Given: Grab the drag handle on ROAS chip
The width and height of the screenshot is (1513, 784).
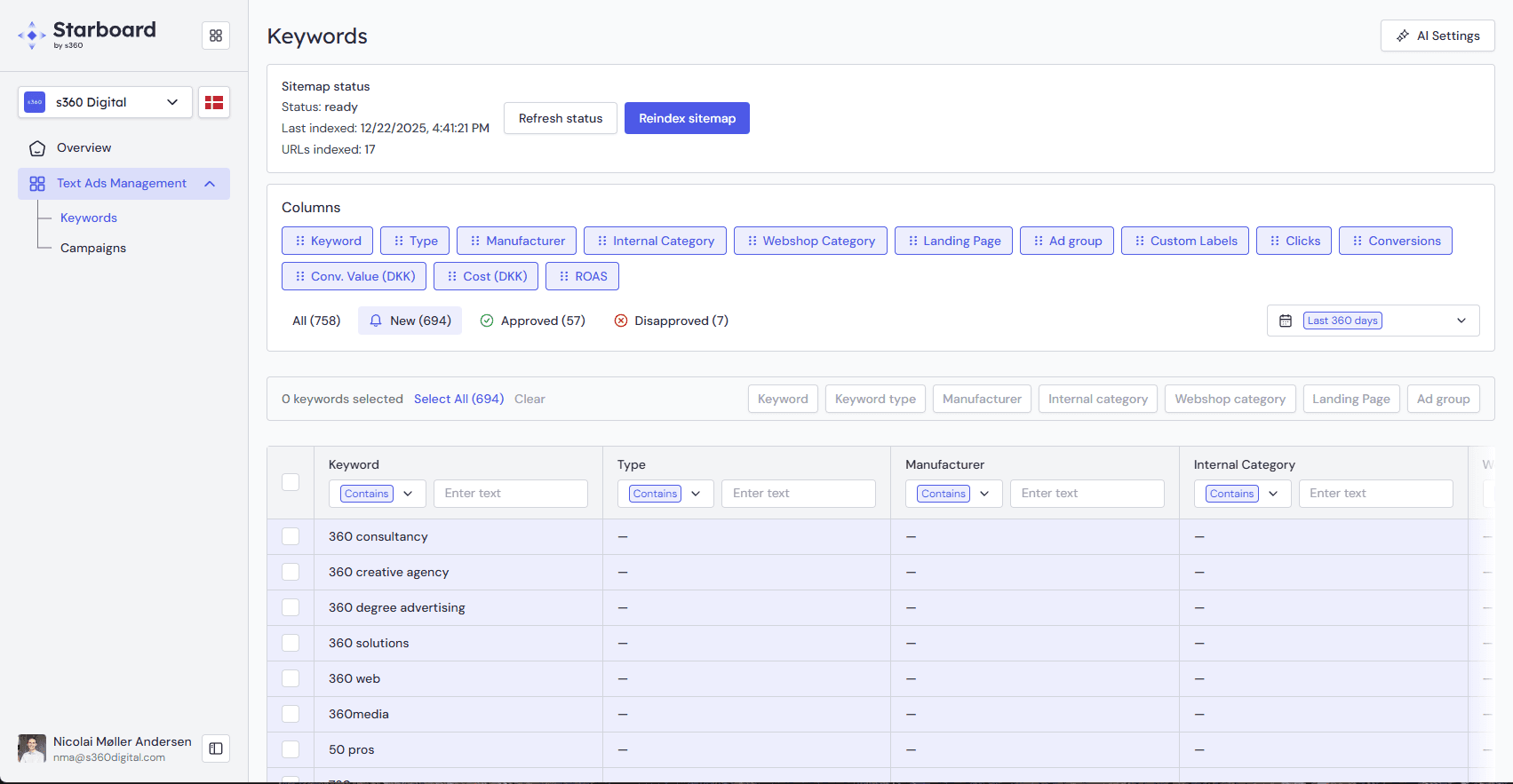Looking at the screenshot, I should pyautogui.click(x=564, y=276).
